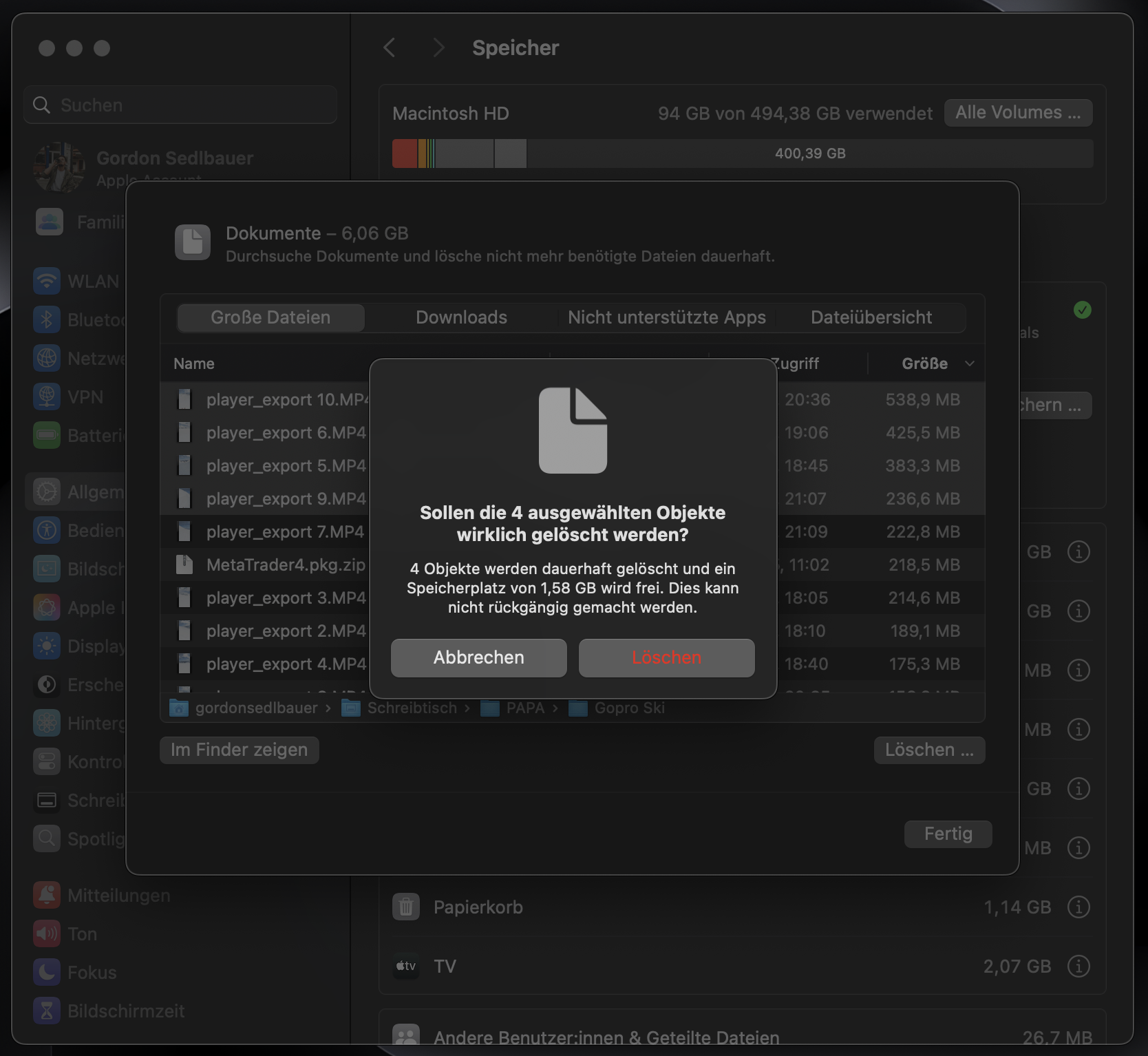Sort list by Größe column chevron
This screenshot has height=1056, width=1148.
(969, 363)
